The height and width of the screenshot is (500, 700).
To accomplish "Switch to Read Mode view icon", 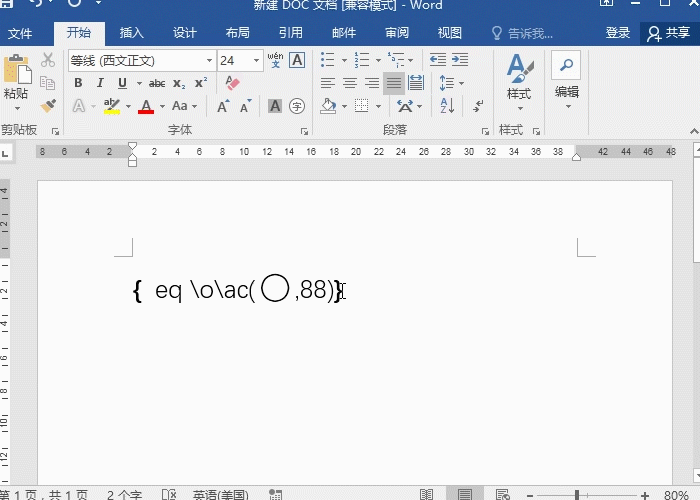I will pos(426,495).
